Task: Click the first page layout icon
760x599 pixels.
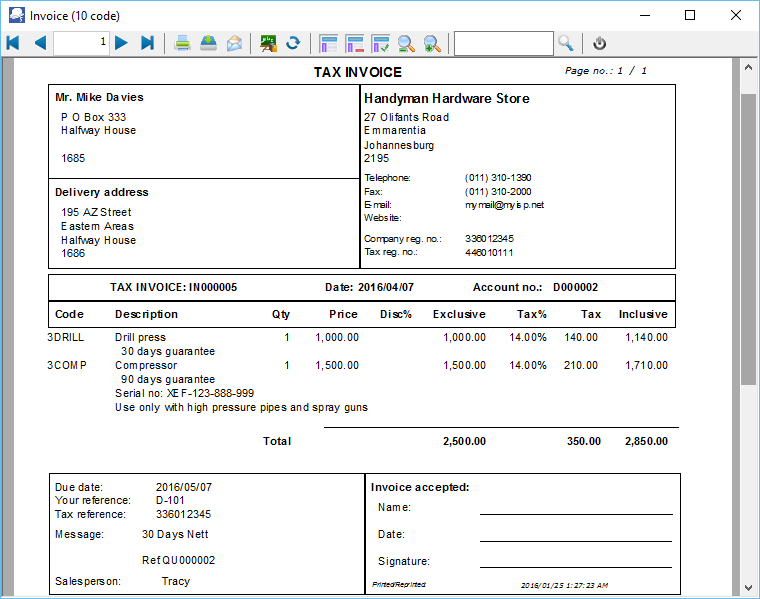Action: coord(328,43)
